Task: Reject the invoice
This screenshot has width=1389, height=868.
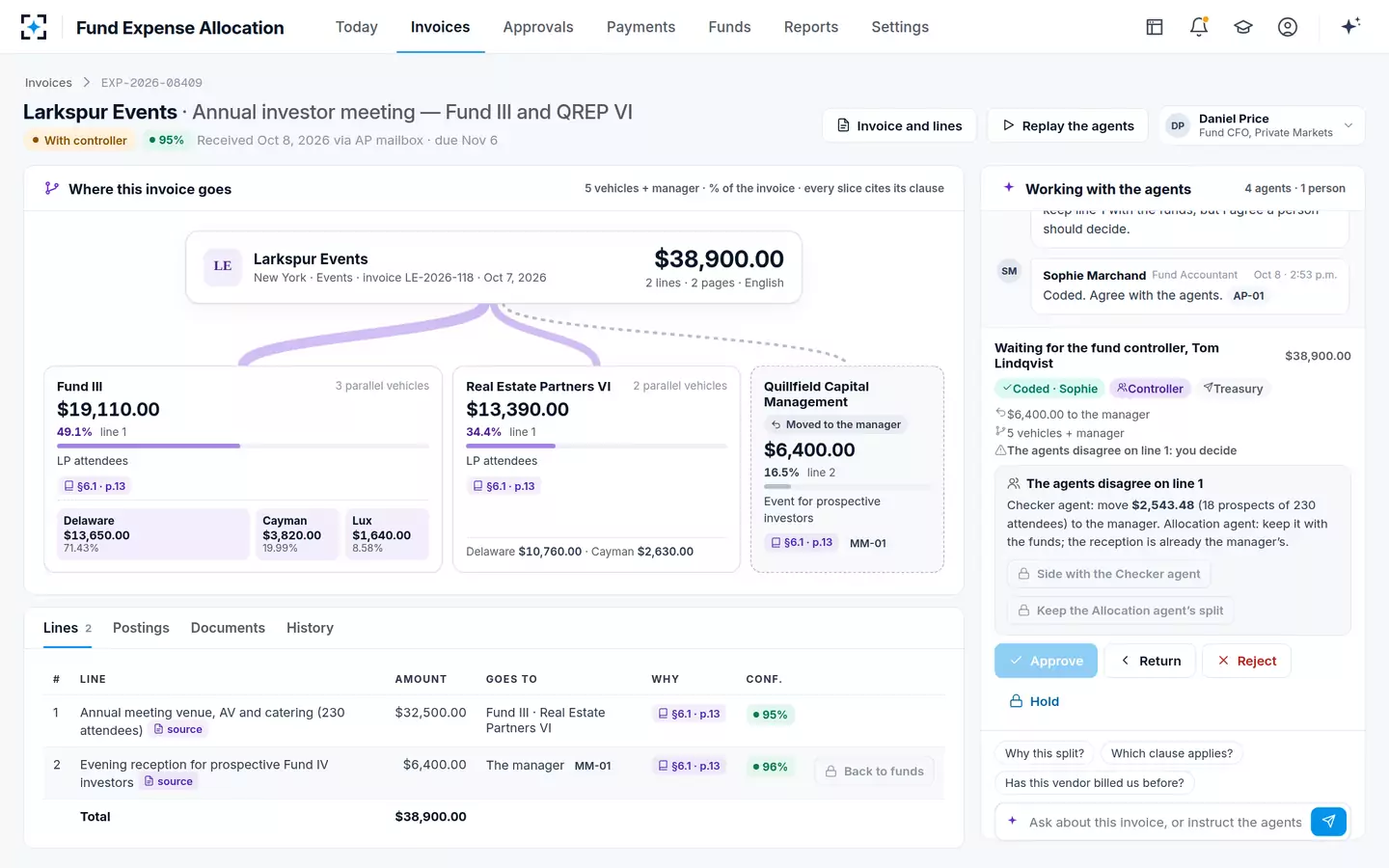Action: 1247,661
